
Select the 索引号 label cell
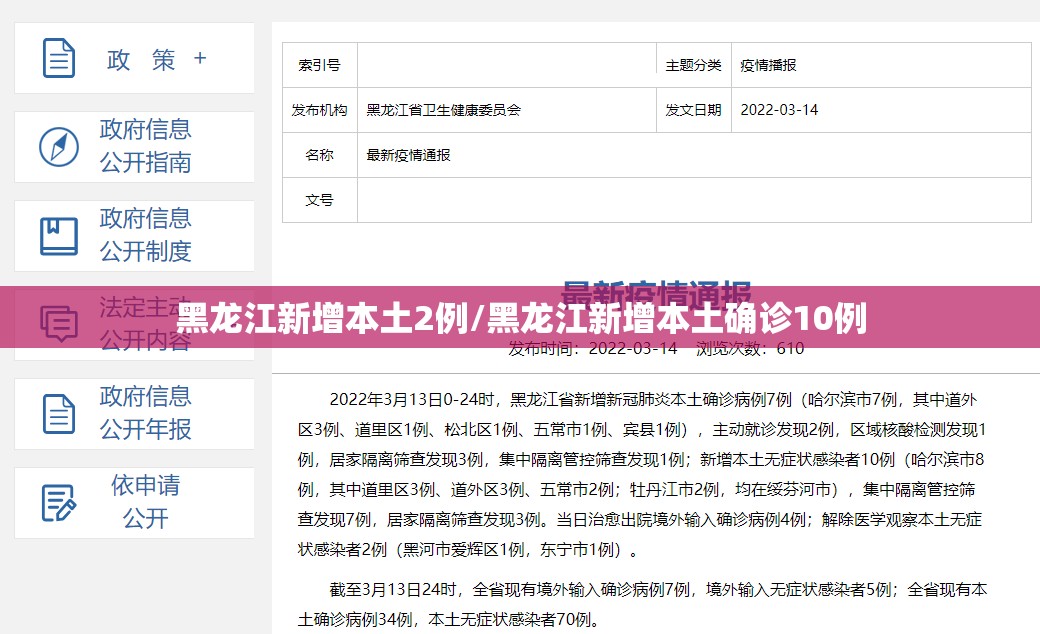320,65
